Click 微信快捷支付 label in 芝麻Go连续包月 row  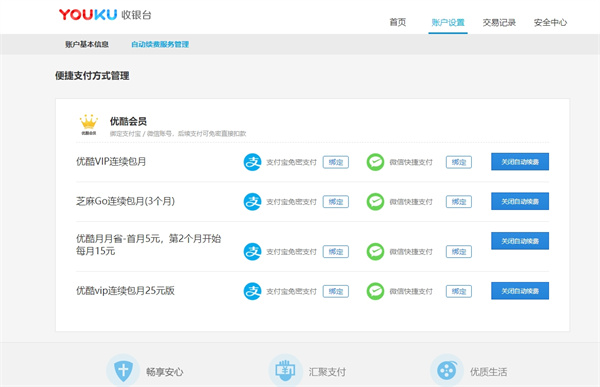(x=411, y=202)
